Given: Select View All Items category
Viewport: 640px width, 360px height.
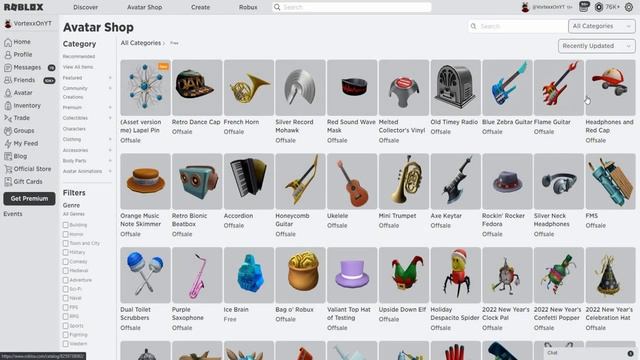Looking at the screenshot, I should pyautogui.click(x=78, y=67).
